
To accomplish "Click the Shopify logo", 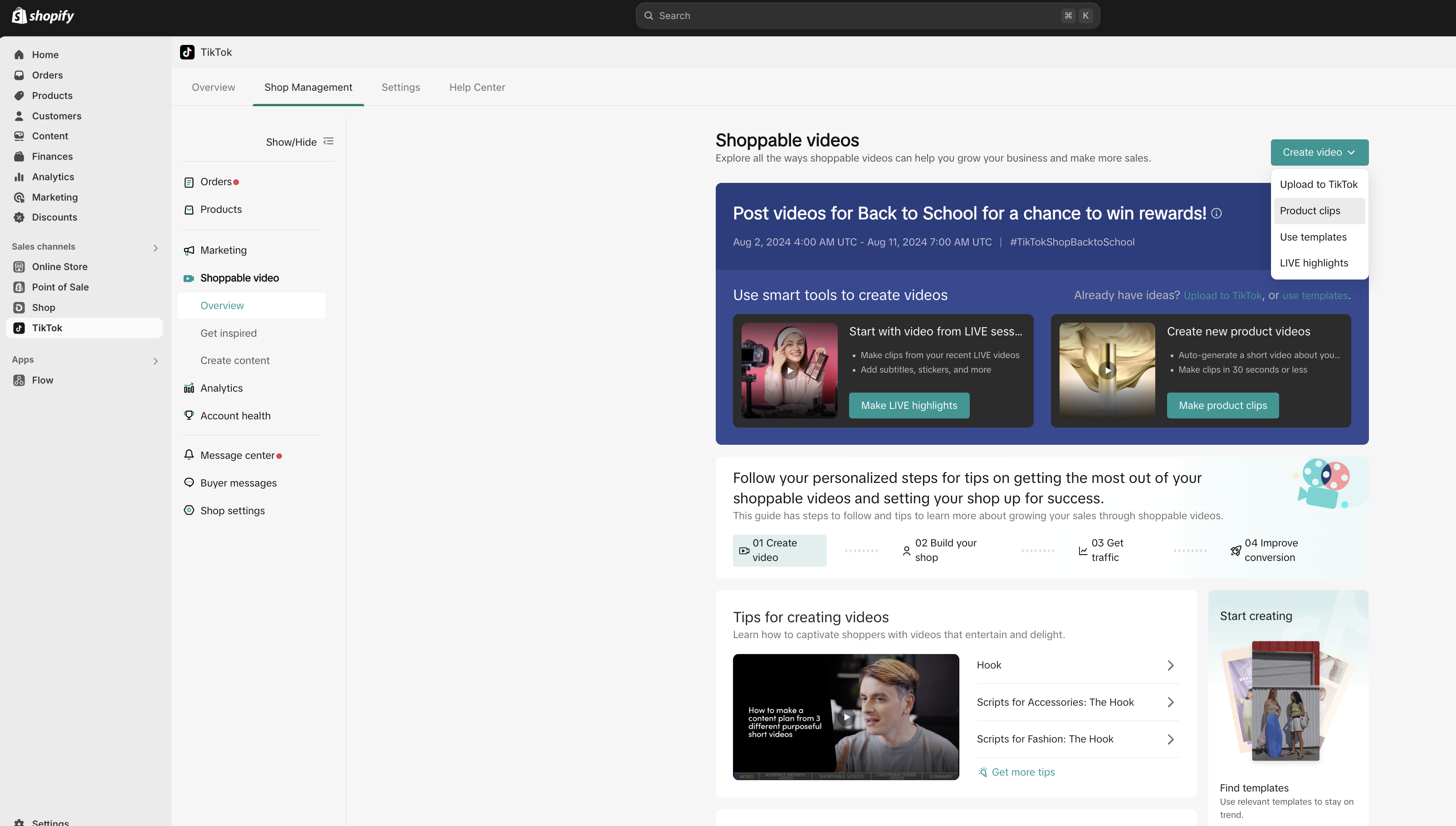I will coord(43,15).
